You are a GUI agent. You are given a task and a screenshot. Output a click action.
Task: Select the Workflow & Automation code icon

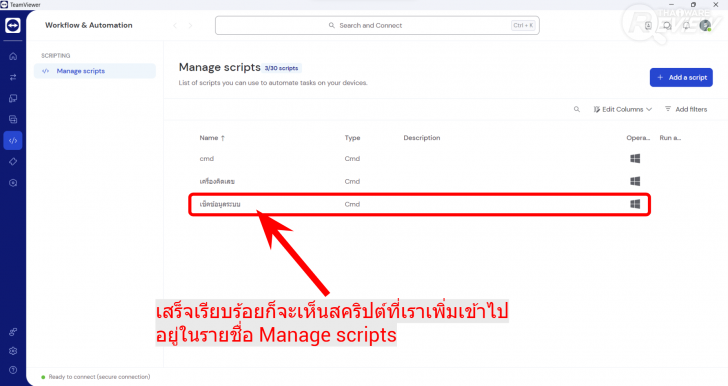(x=13, y=140)
